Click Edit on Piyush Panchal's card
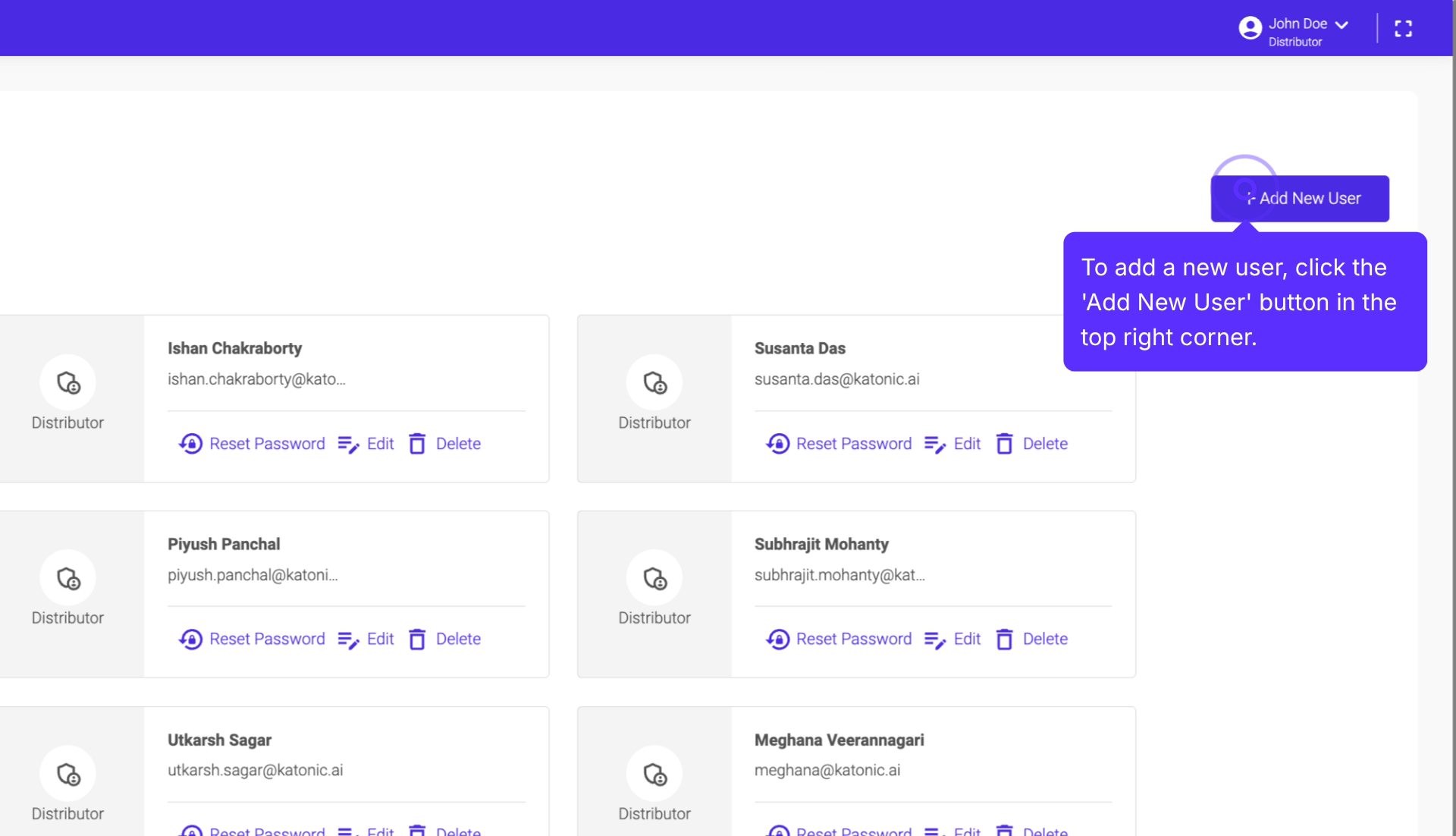The image size is (1456, 836). (x=379, y=639)
